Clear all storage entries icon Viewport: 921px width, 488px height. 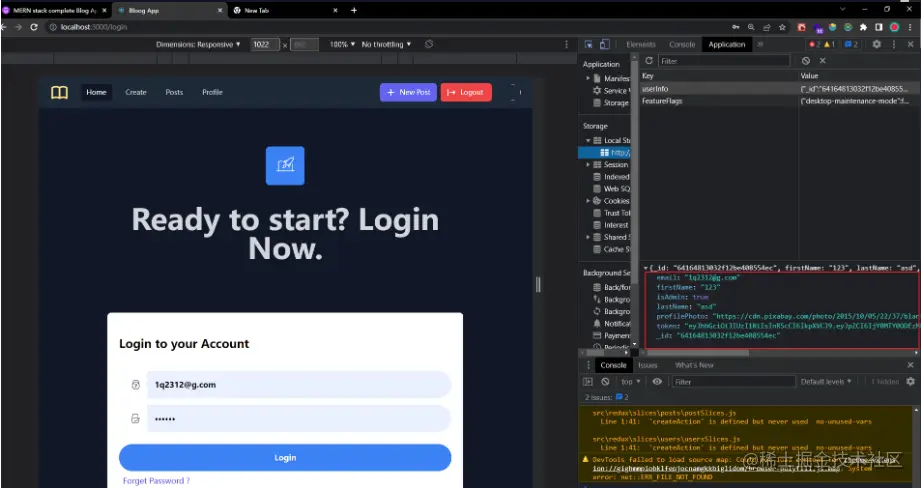(x=806, y=61)
